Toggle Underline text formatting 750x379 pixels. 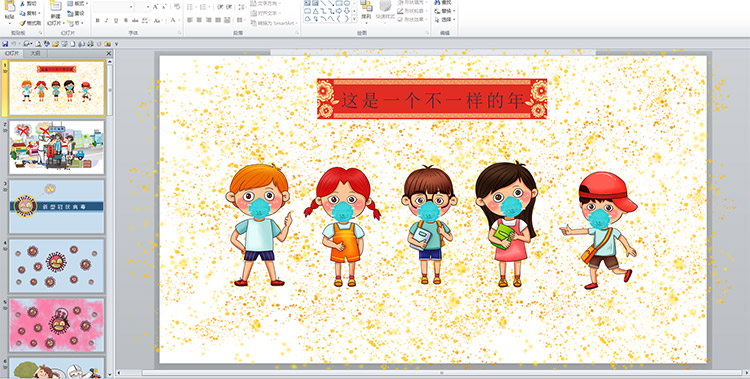116,21
